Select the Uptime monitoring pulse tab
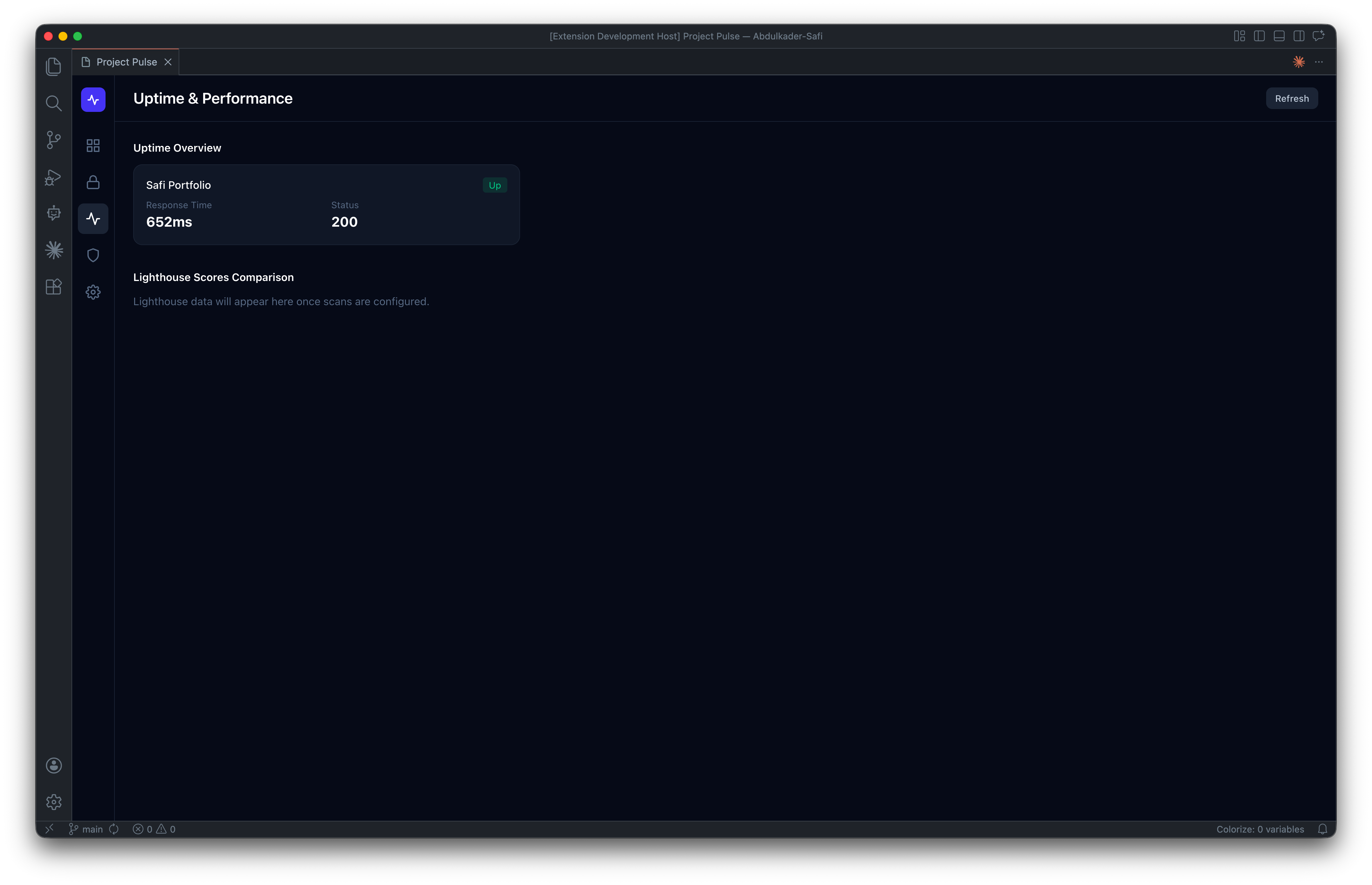The width and height of the screenshot is (1372, 885). (93, 218)
